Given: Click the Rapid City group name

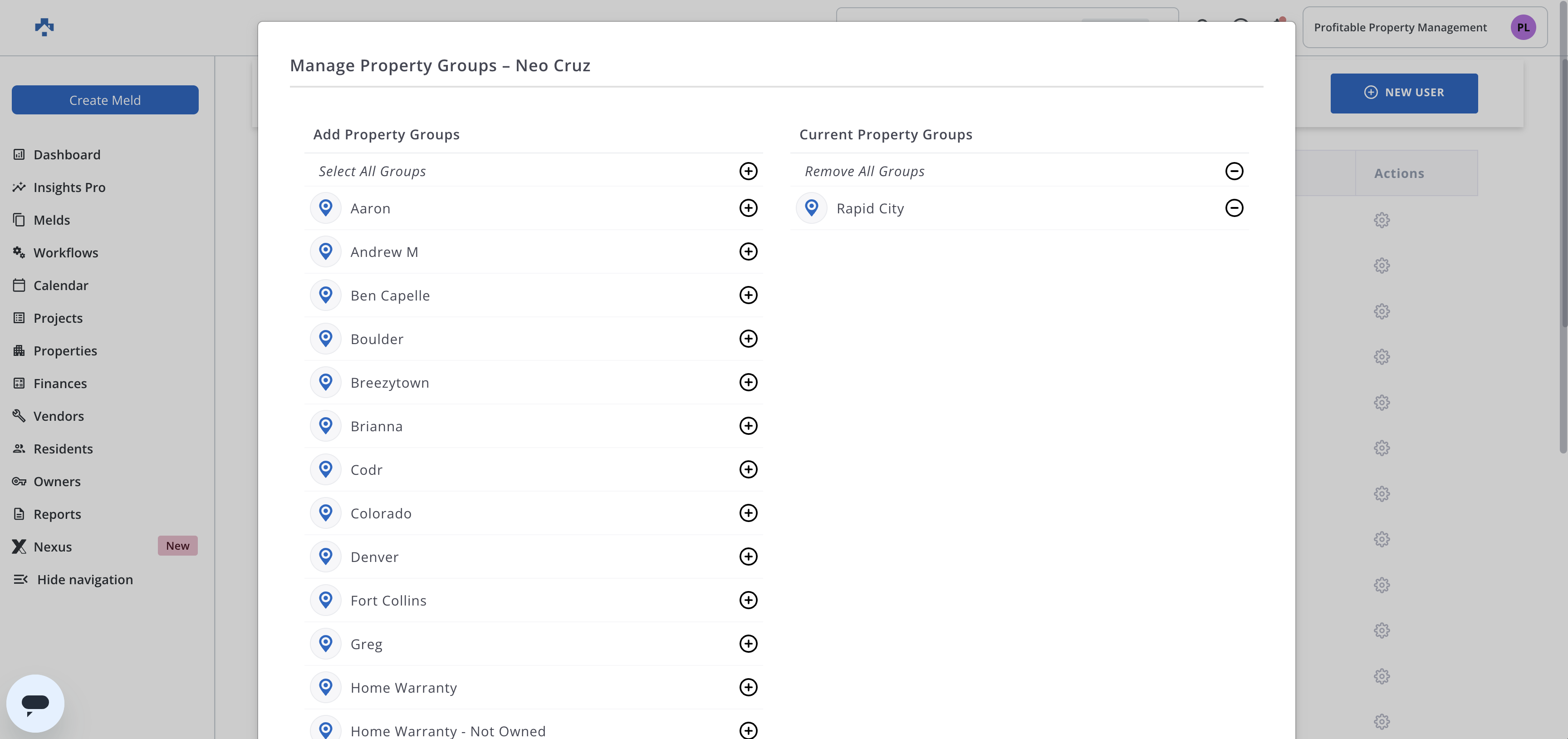Looking at the screenshot, I should pyautogui.click(x=870, y=209).
